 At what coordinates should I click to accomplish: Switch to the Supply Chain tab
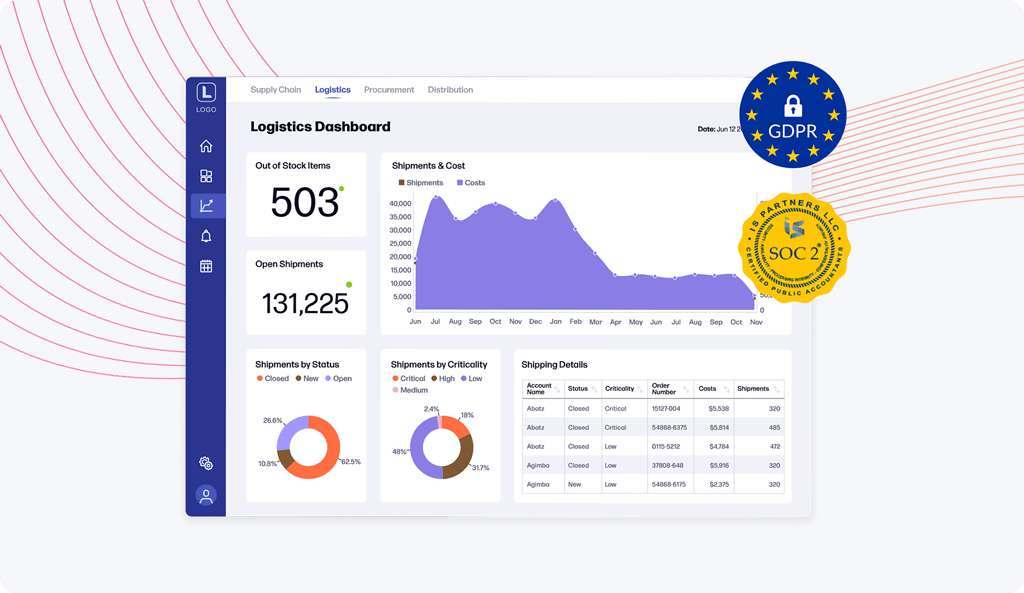pos(275,90)
